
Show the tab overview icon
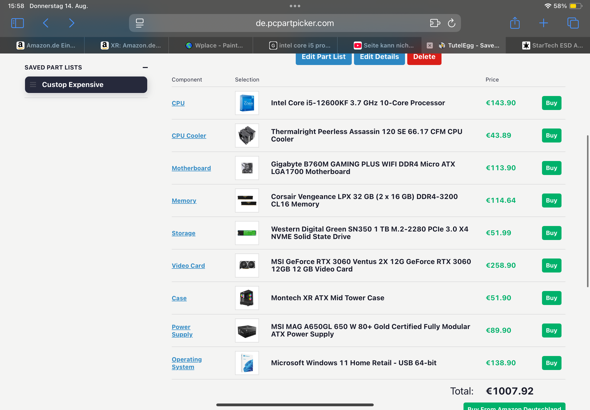pos(573,23)
